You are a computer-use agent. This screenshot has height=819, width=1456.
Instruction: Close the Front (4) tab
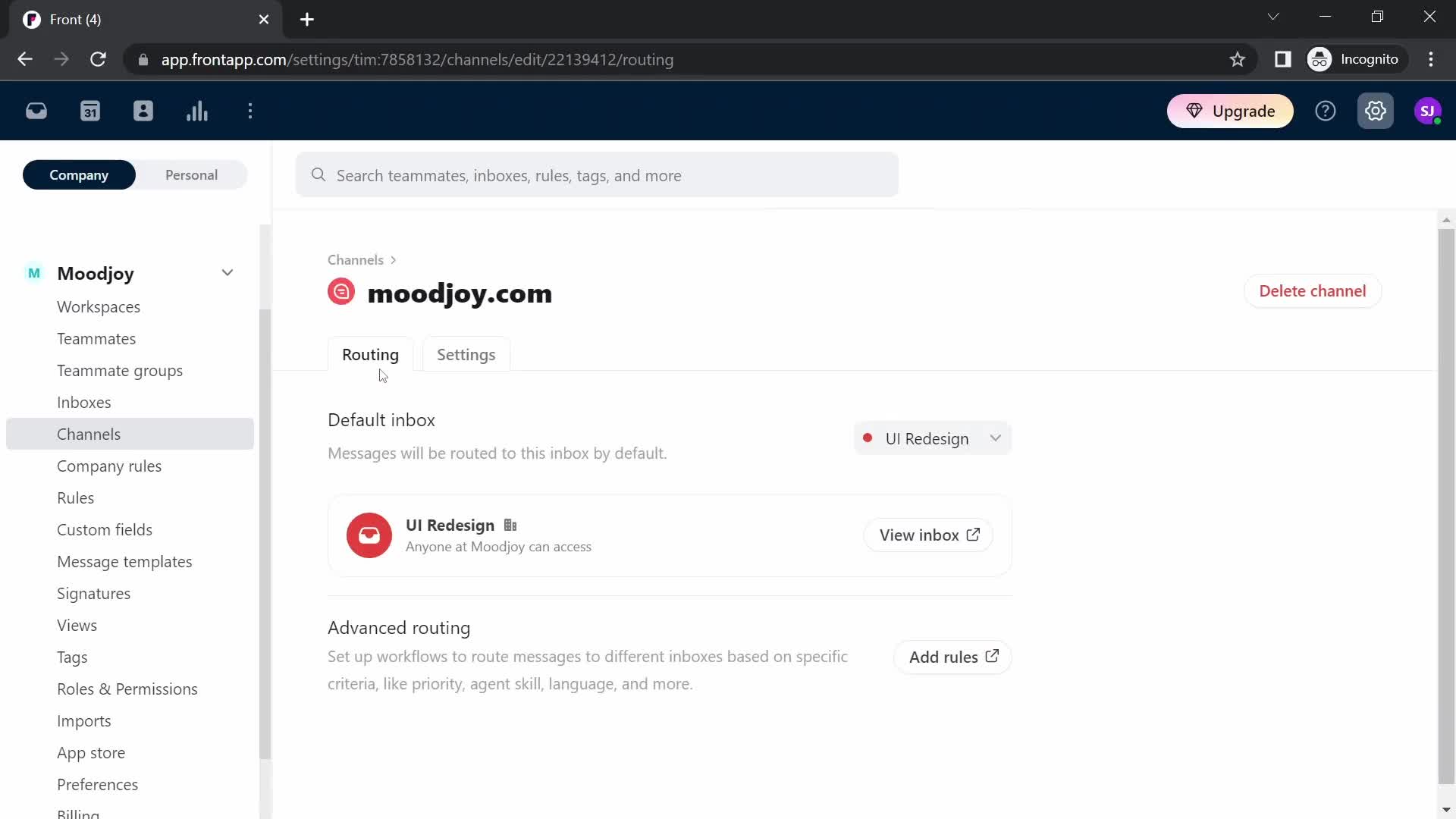click(x=264, y=20)
